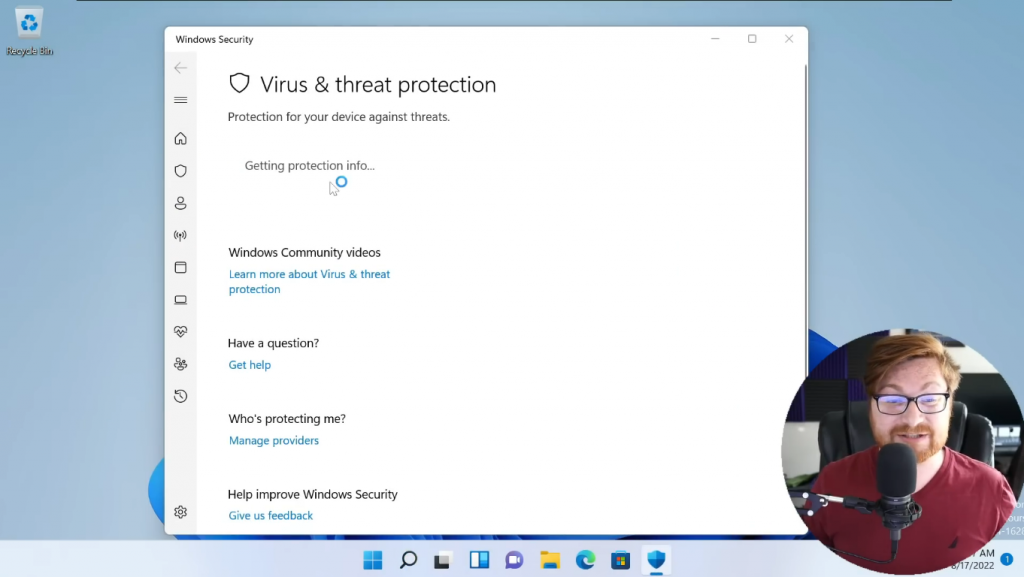Click the Help improve Windows Security heading
The image size is (1024, 577).
(313, 495)
